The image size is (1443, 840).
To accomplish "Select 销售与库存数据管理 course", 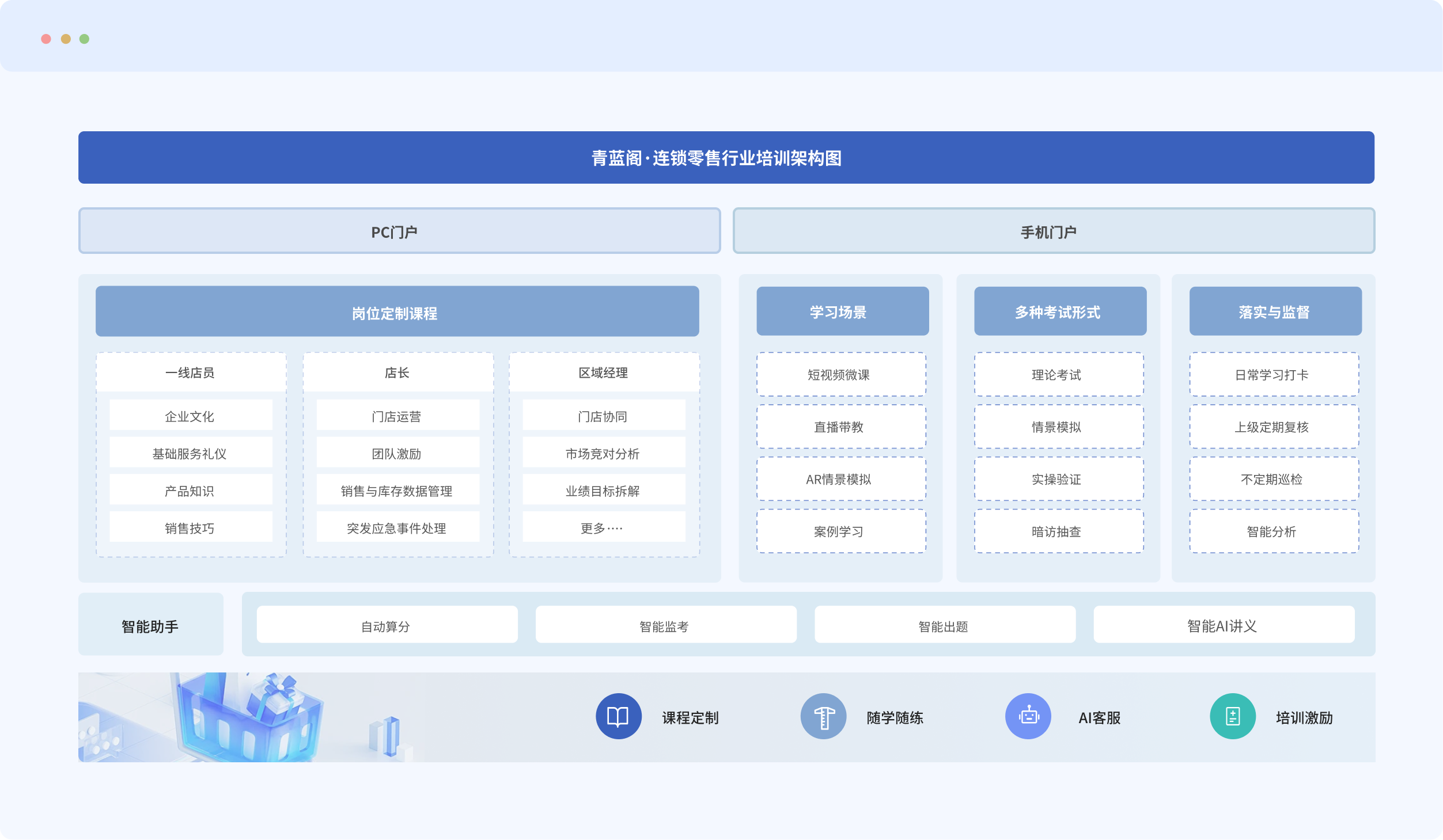I will click(397, 490).
